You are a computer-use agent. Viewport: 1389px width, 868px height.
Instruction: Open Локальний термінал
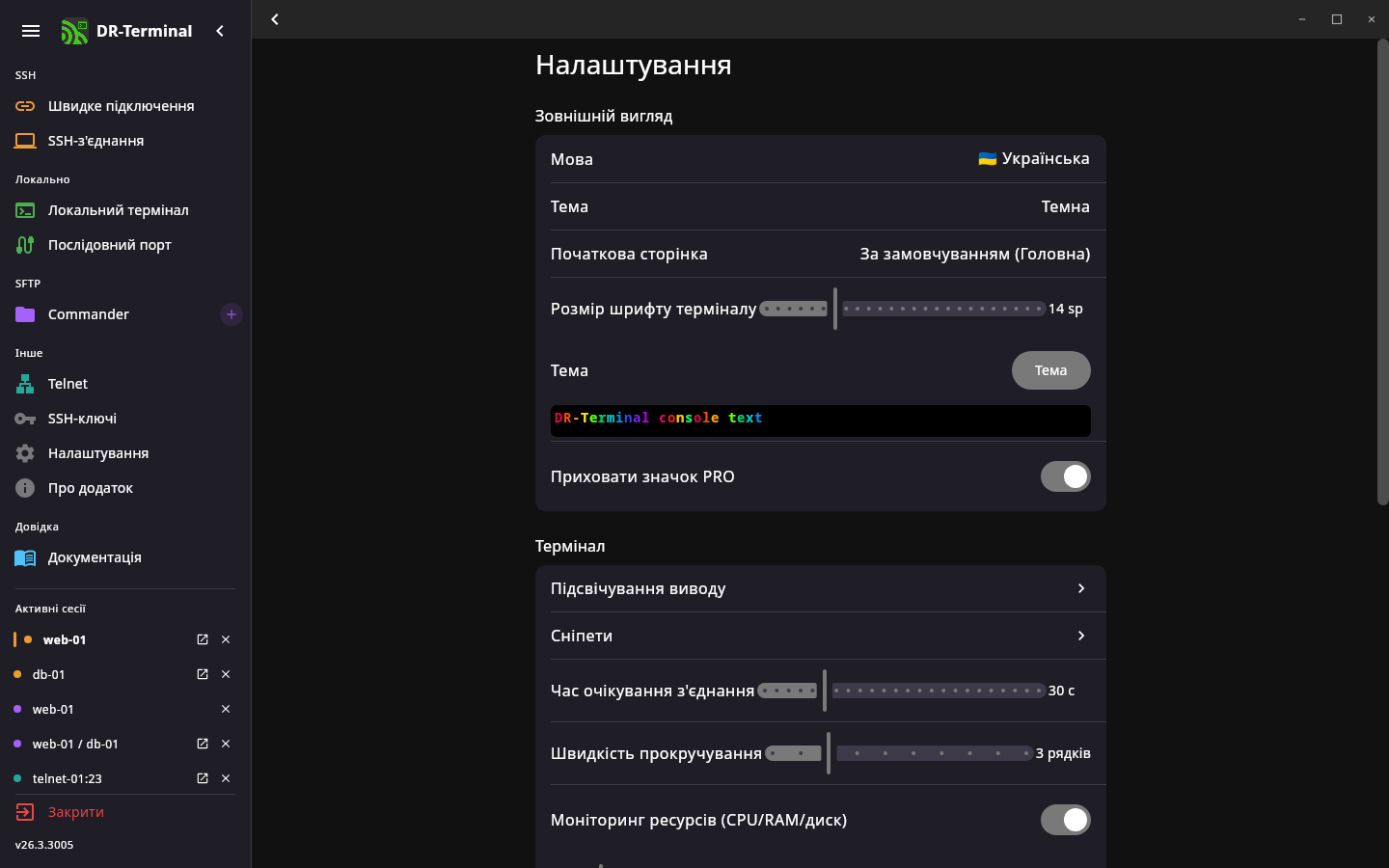[125, 210]
